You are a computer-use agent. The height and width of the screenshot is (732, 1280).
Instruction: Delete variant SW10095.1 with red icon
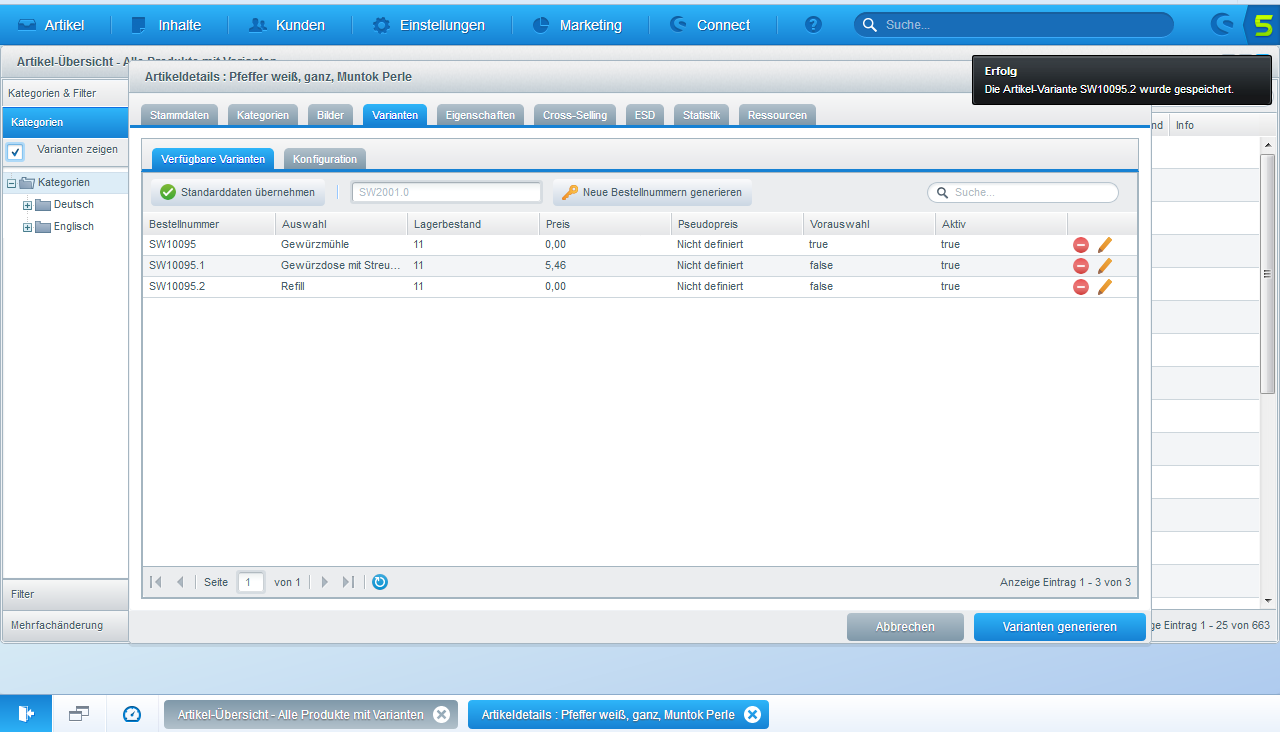tap(1080, 266)
